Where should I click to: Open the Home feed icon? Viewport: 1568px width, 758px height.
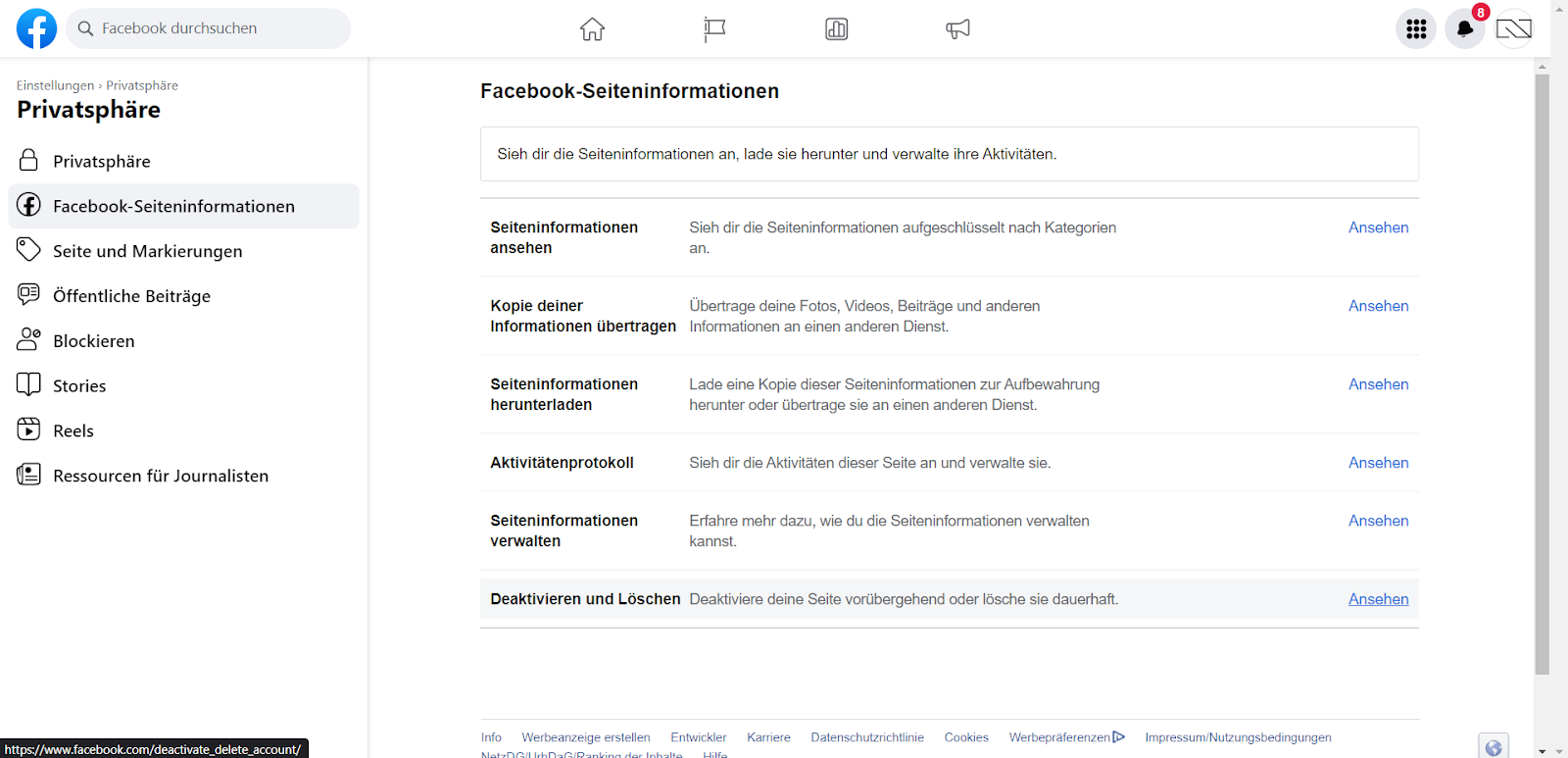(x=592, y=28)
